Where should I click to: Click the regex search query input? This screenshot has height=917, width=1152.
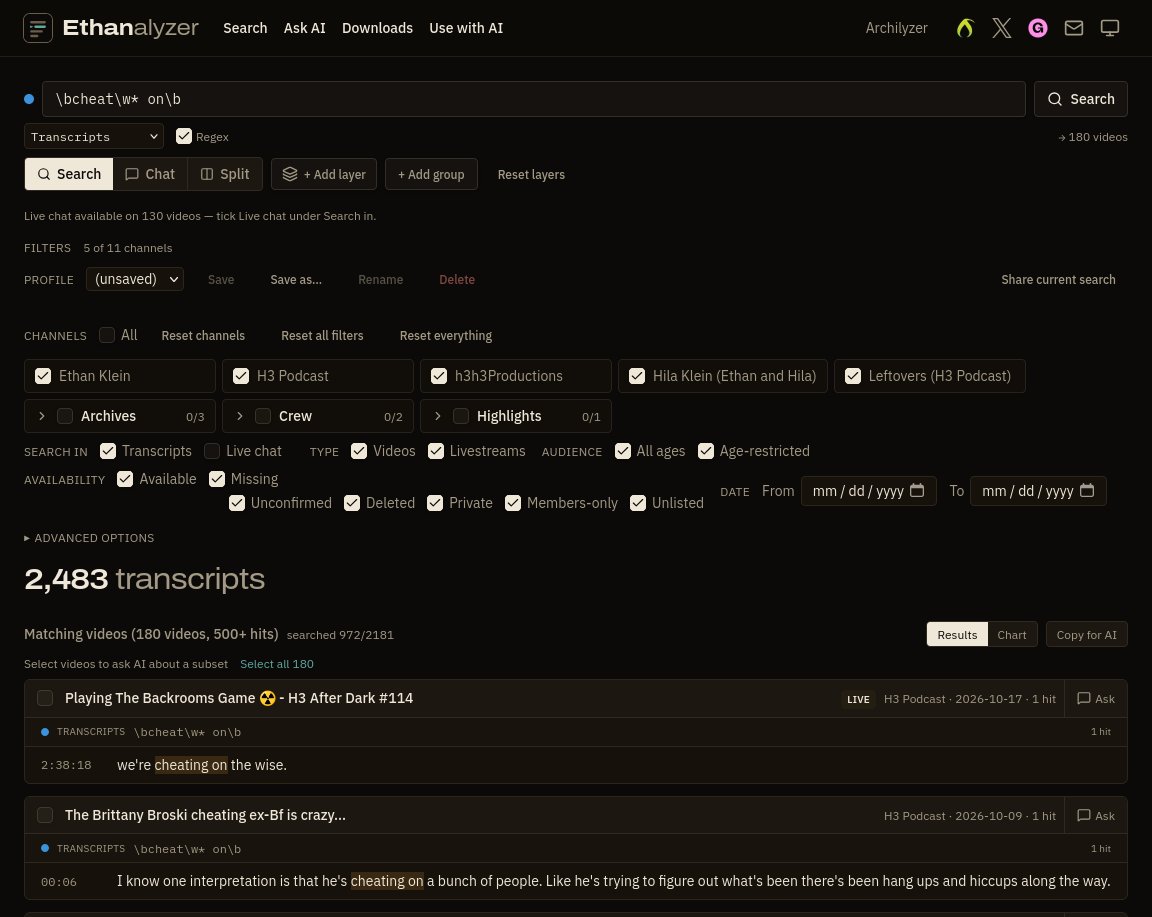[533, 98]
